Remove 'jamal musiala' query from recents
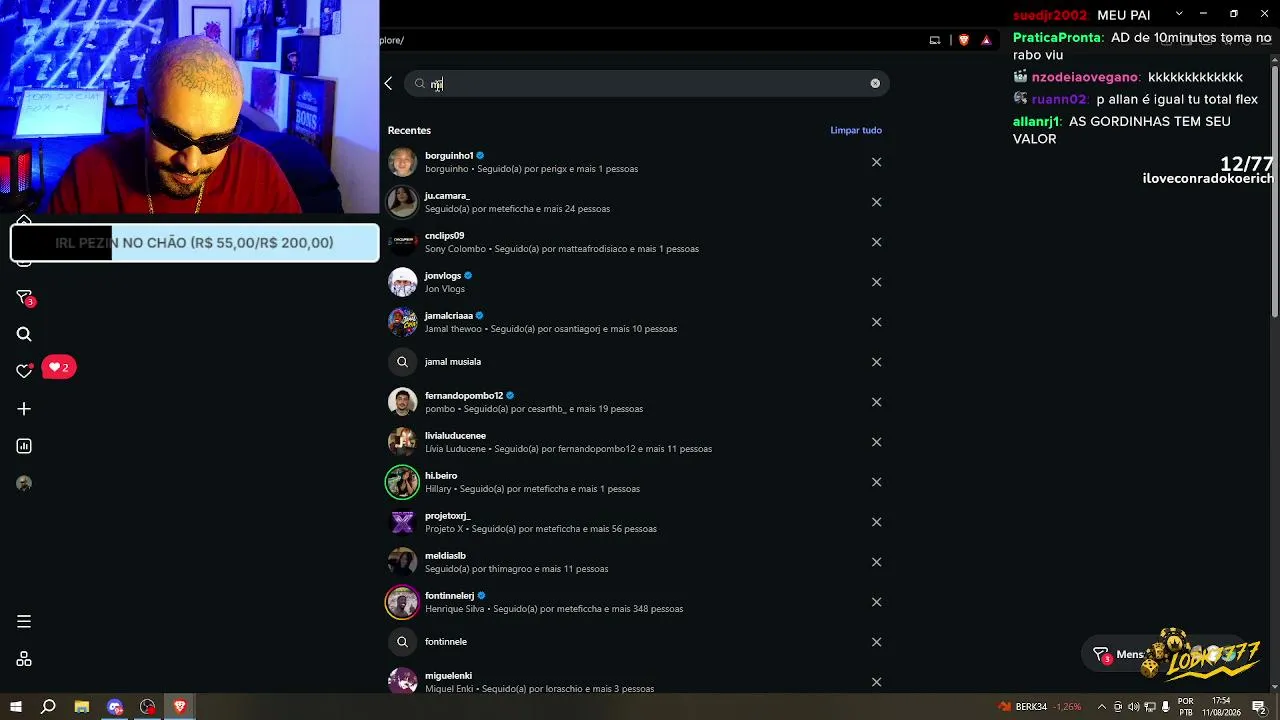 pos(876,362)
